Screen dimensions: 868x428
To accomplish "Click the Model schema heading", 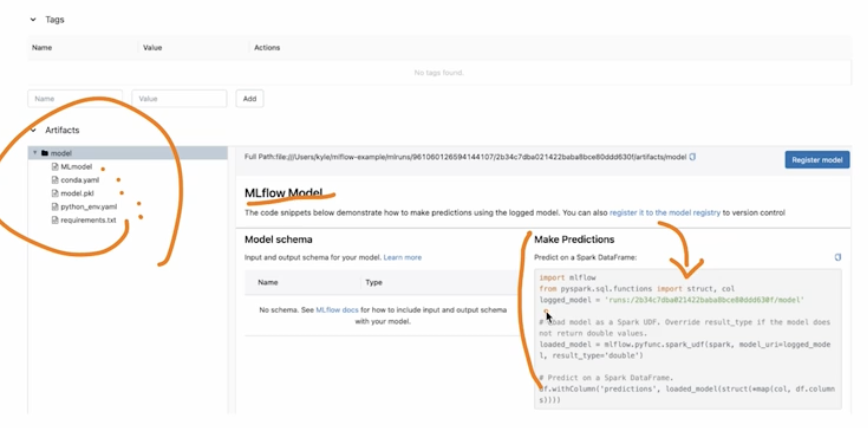I will pos(278,240).
